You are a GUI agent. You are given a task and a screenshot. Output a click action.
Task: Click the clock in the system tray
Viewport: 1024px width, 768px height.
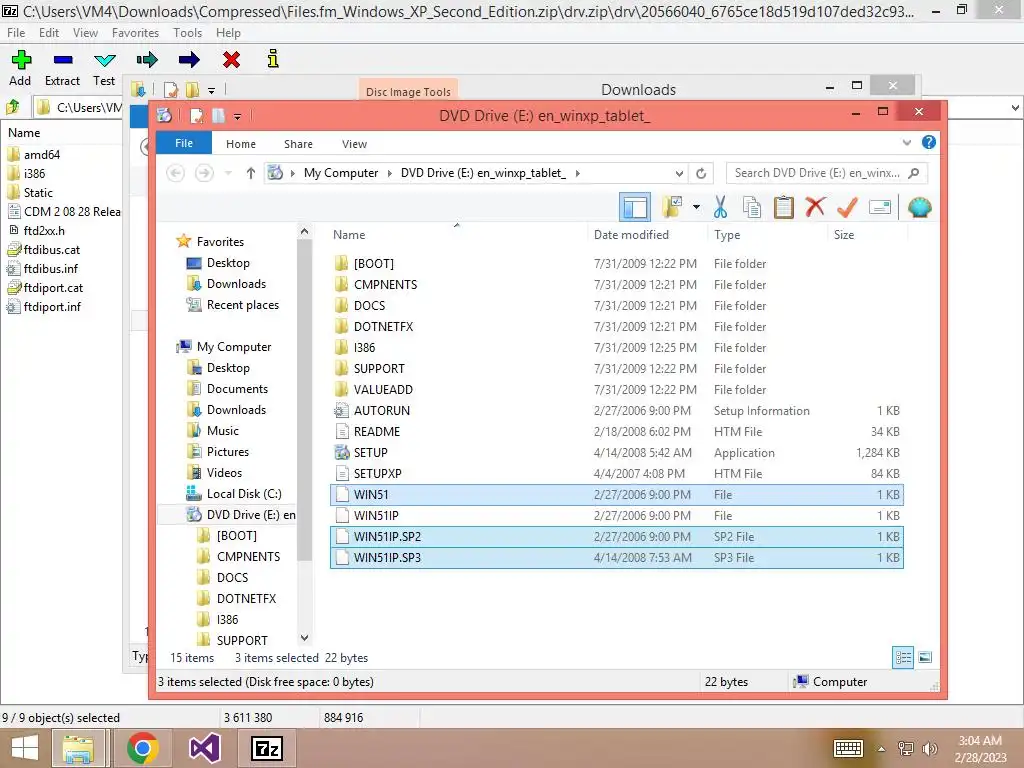point(980,749)
